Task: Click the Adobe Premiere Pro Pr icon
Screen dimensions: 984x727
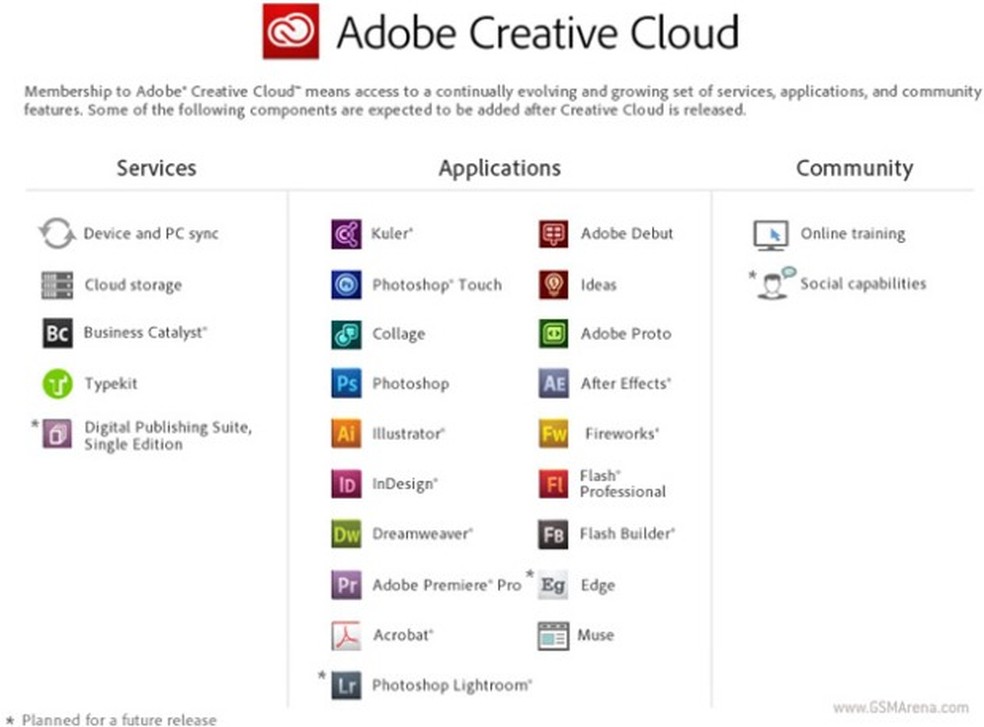Action: (346, 585)
